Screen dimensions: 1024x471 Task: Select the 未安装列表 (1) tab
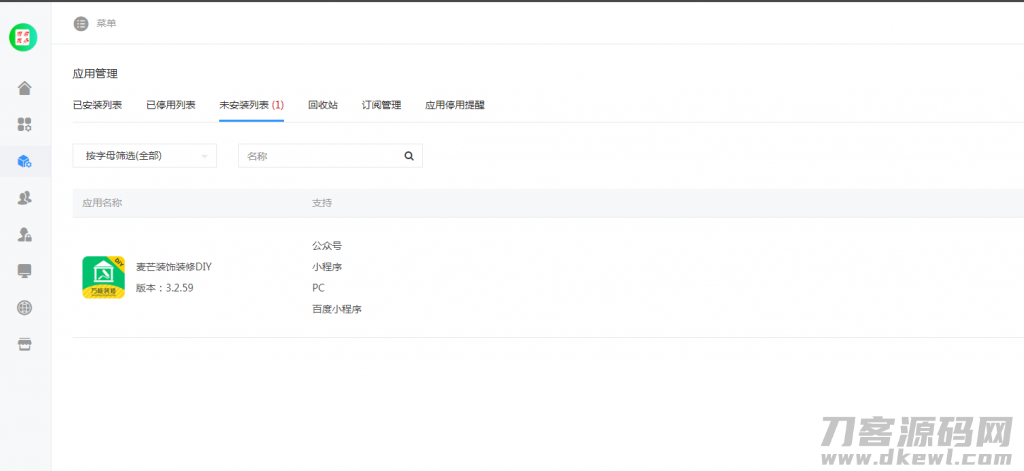pos(251,105)
